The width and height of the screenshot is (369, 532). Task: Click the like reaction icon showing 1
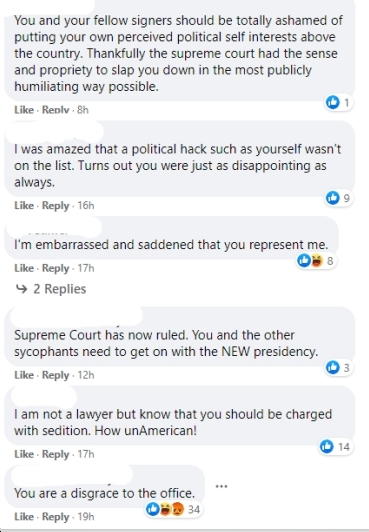pyautogui.click(x=332, y=102)
